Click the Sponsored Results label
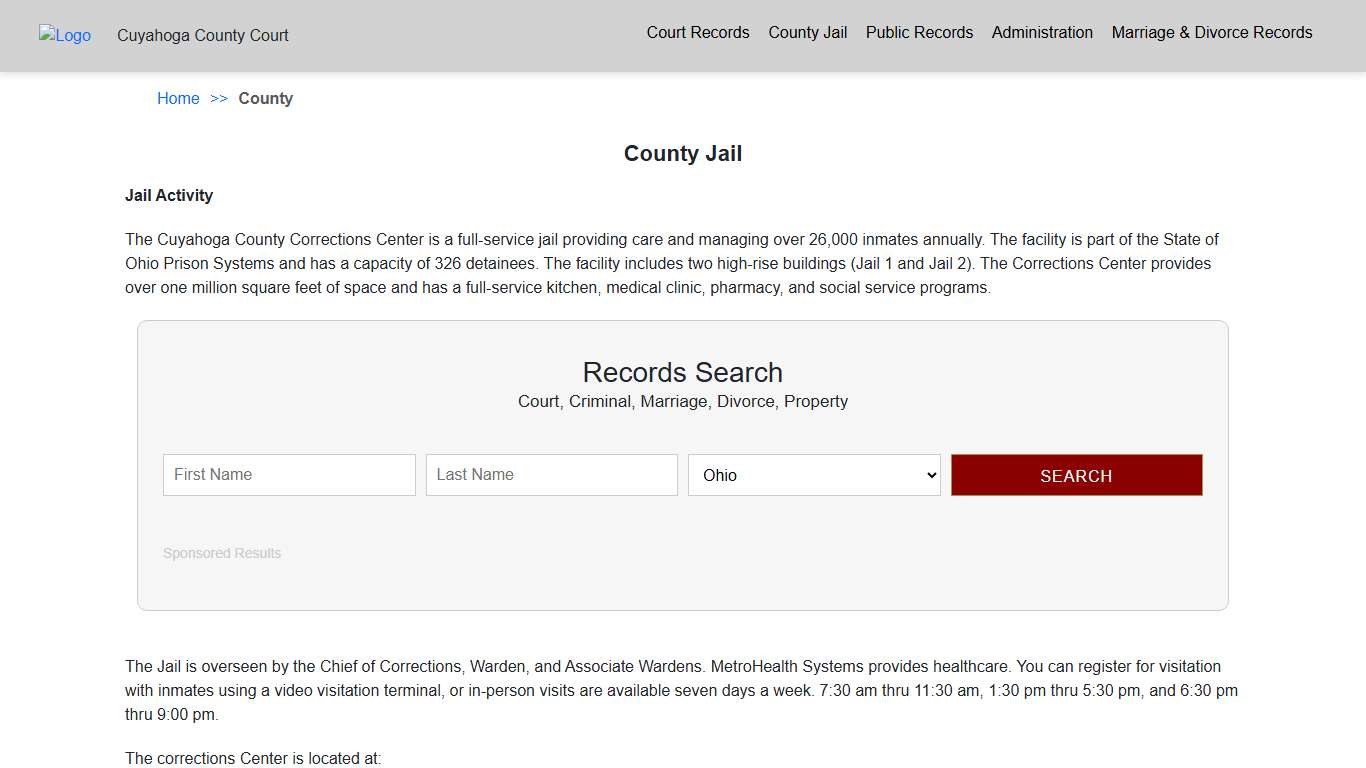Image resolution: width=1366 pixels, height=768 pixels. [x=222, y=553]
